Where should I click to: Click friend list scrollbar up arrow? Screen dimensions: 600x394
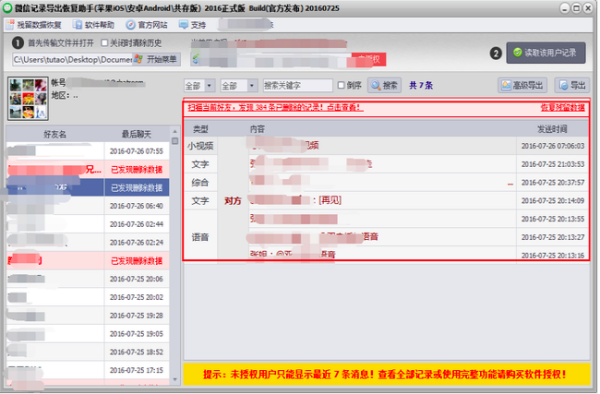click(175, 131)
